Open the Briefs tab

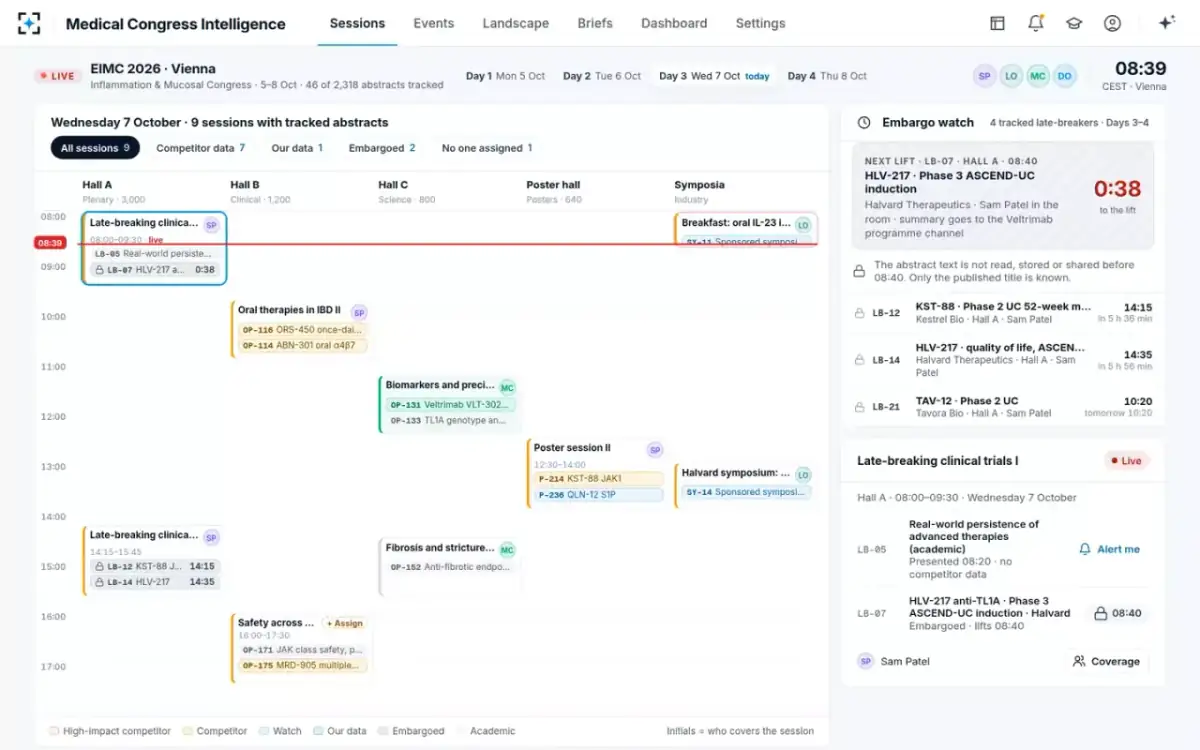point(595,23)
